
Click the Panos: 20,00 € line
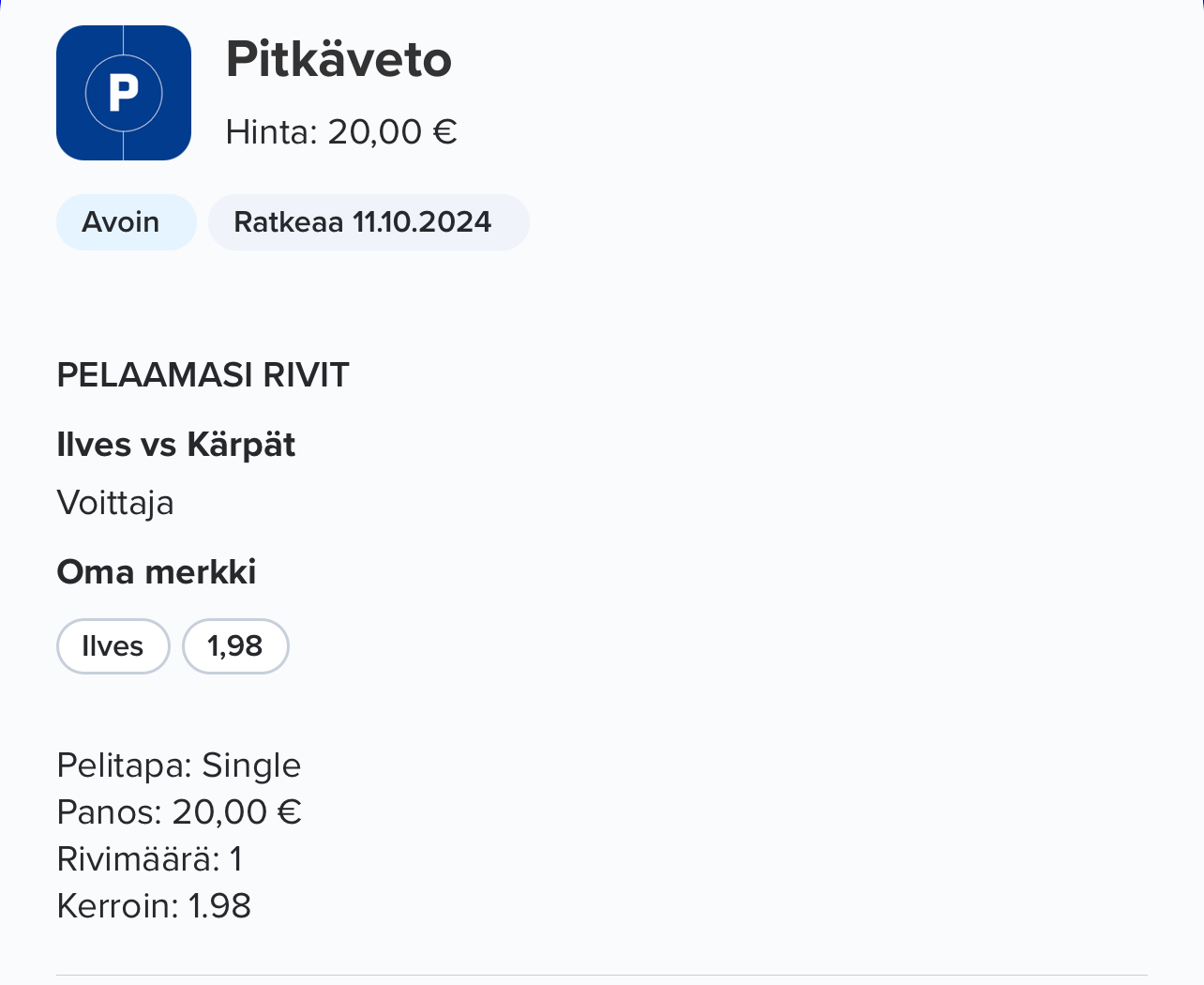[x=179, y=812]
